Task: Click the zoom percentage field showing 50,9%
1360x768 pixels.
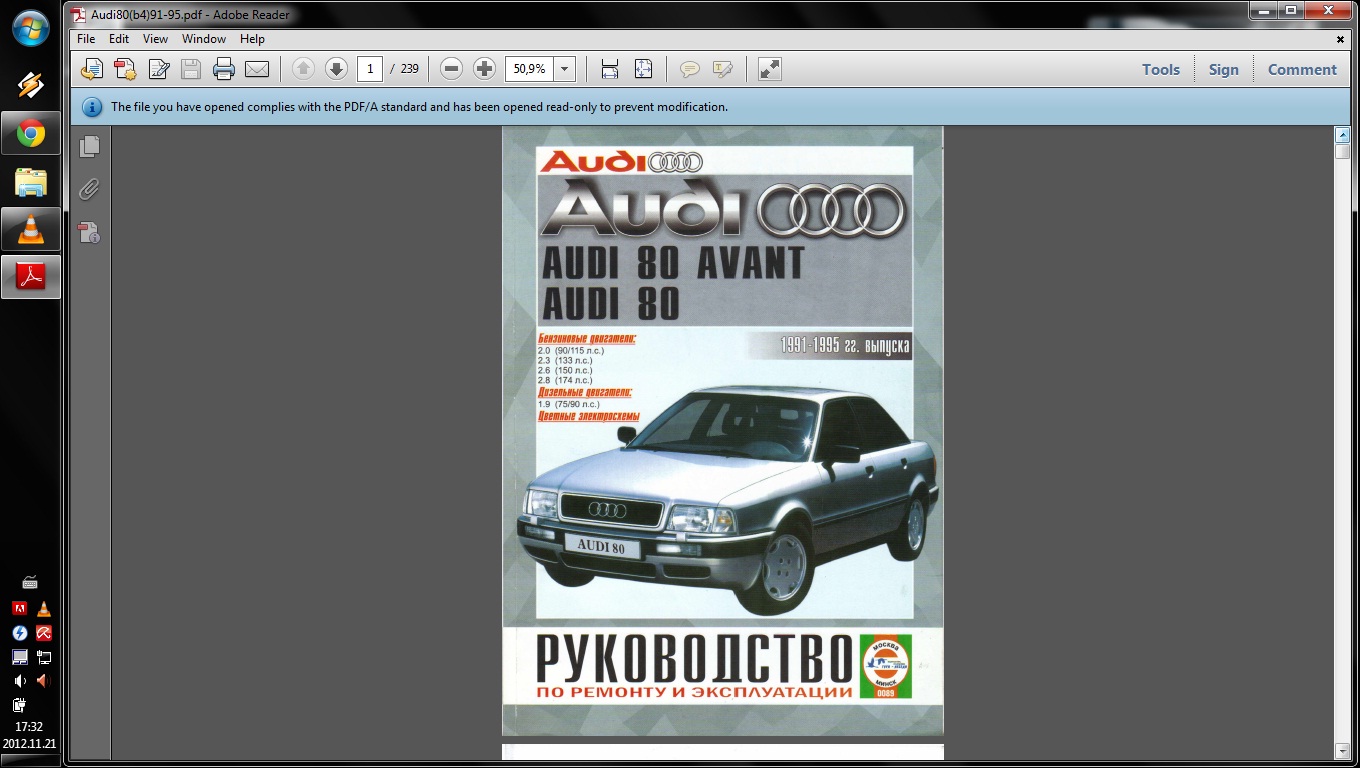Action: (x=530, y=69)
